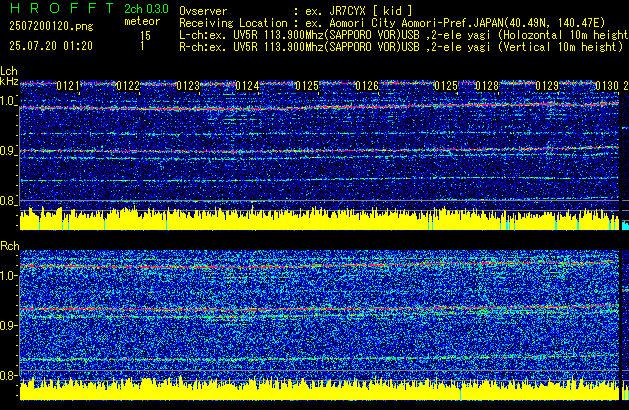The image size is (629, 410).
Task: Click the 0124 time marker
Action: tap(248, 86)
